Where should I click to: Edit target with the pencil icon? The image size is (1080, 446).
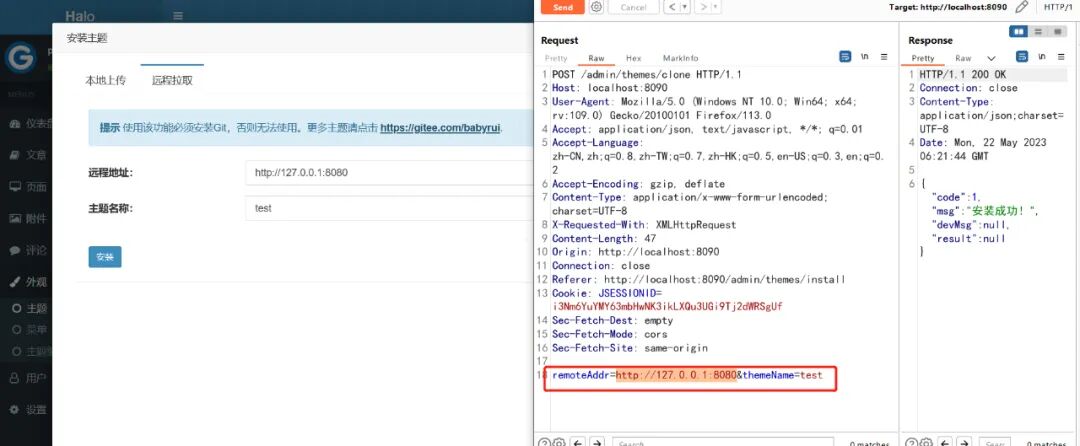[x=1021, y=7]
